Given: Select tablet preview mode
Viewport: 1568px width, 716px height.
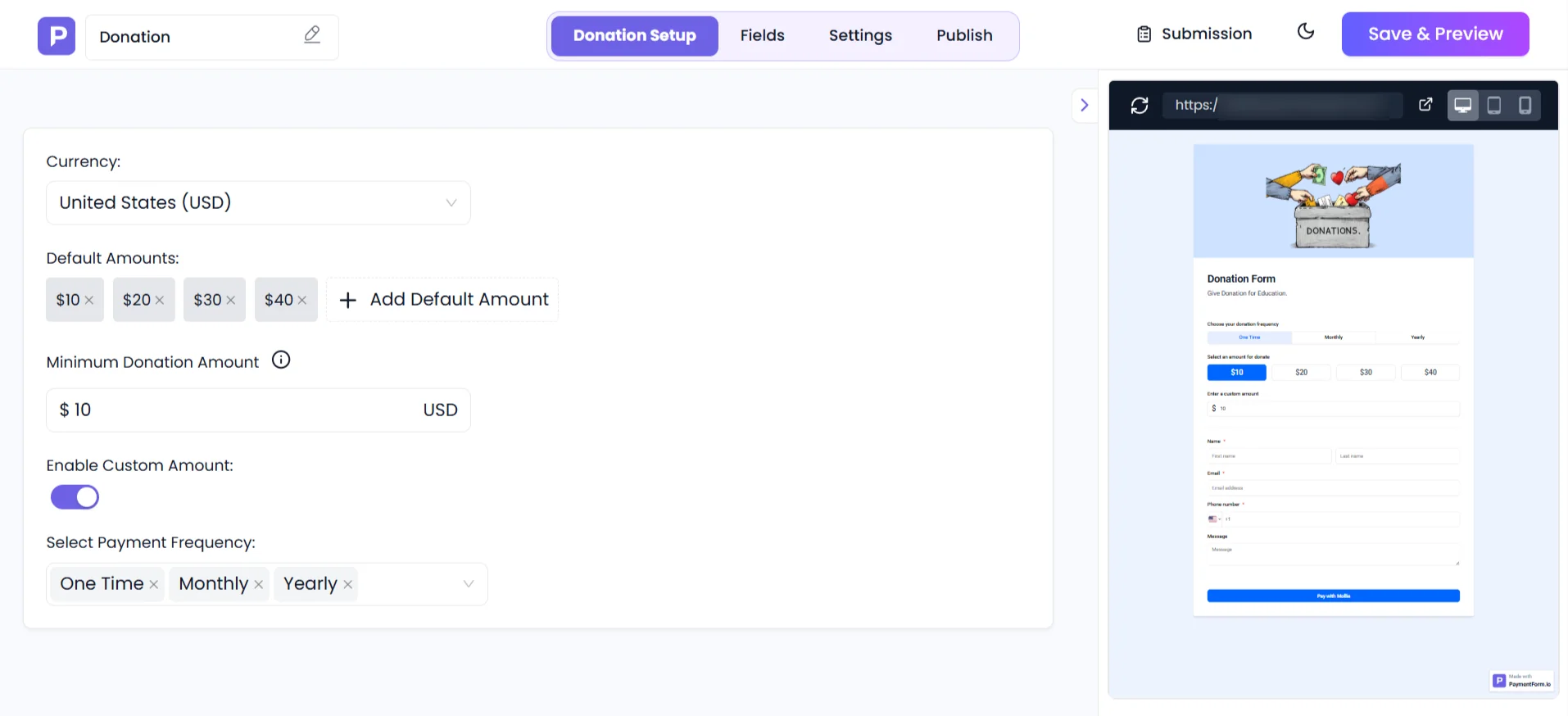Looking at the screenshot, I should tap(1494, 105).
